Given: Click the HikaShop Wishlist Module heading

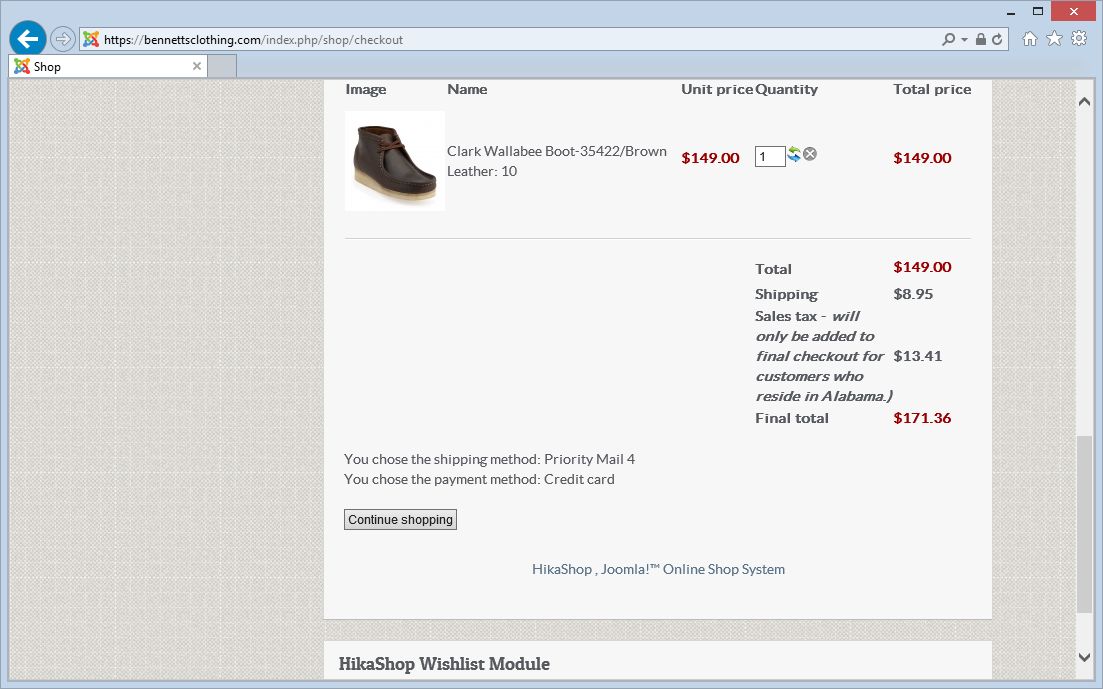Looking at the screenshot, I should [444, 664].
